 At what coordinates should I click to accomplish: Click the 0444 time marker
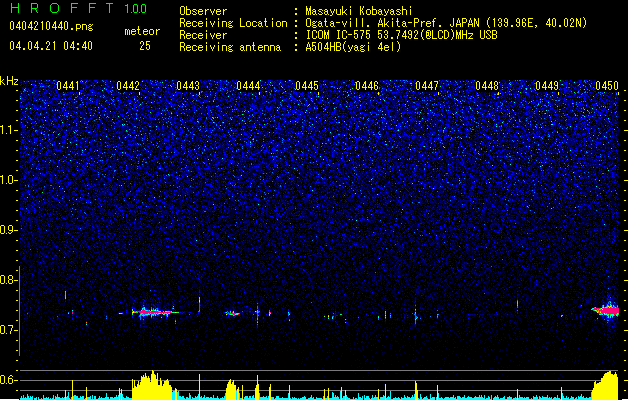248,86
